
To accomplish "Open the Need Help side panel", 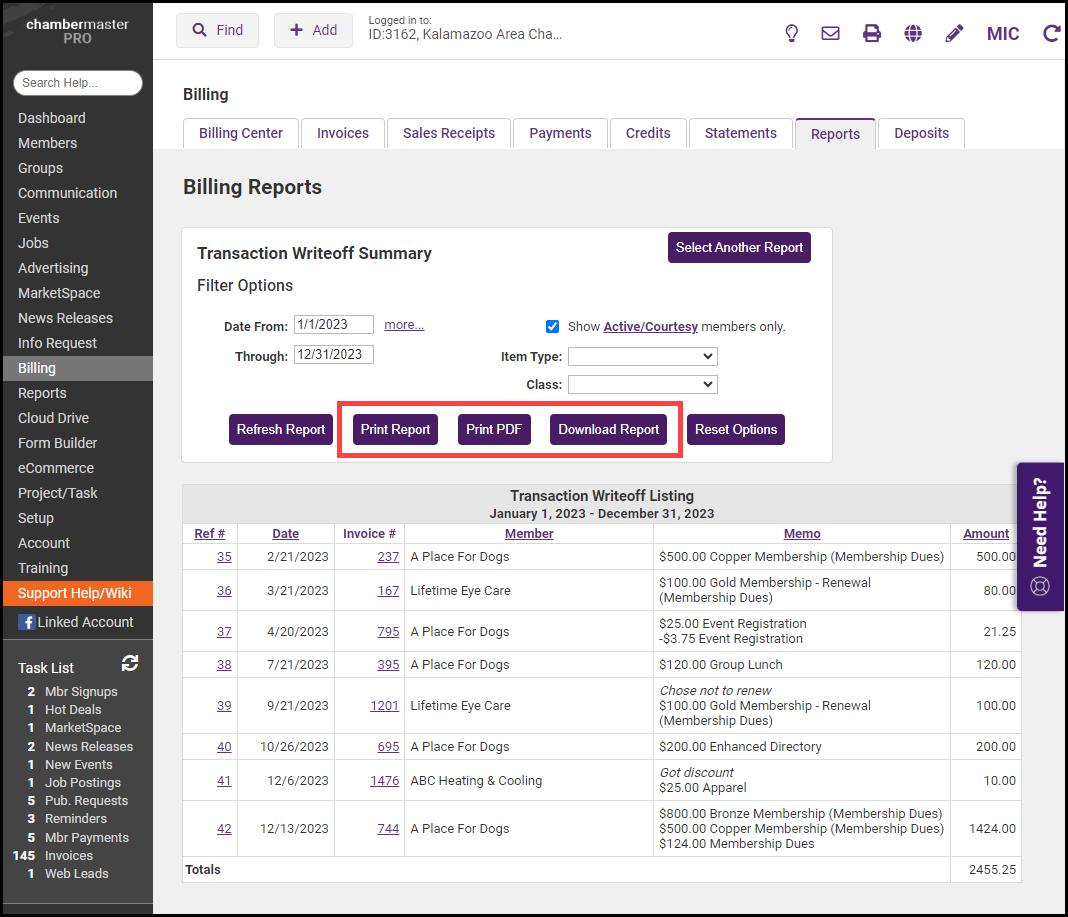I will tap(1040, 536).
